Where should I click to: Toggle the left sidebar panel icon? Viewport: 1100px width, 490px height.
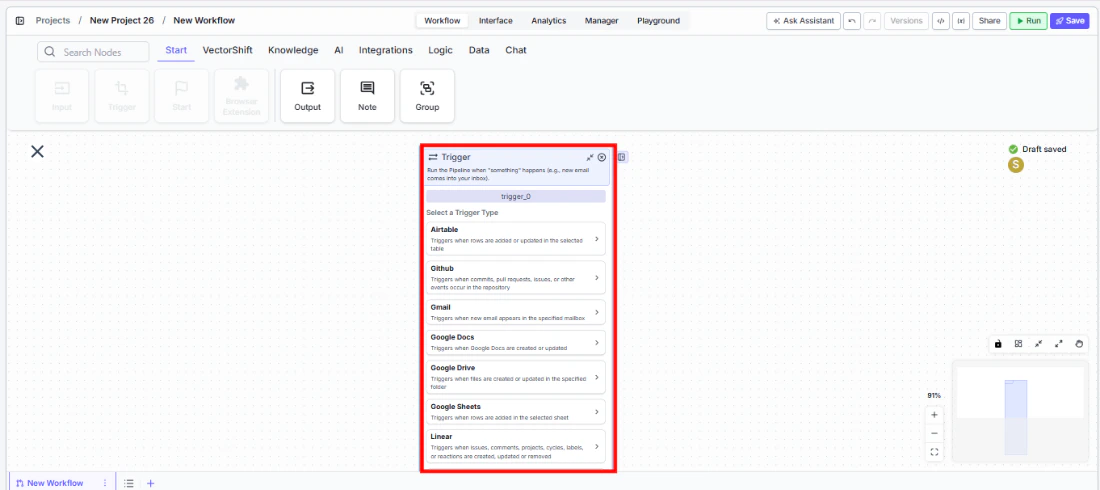[x=20, y=21]
